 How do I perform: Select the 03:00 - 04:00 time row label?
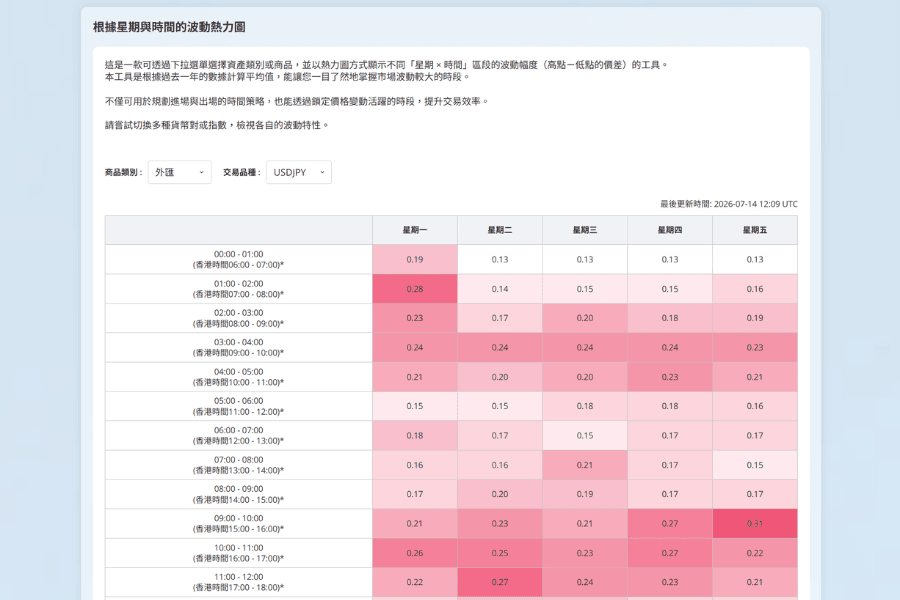(x=239, y=347)
